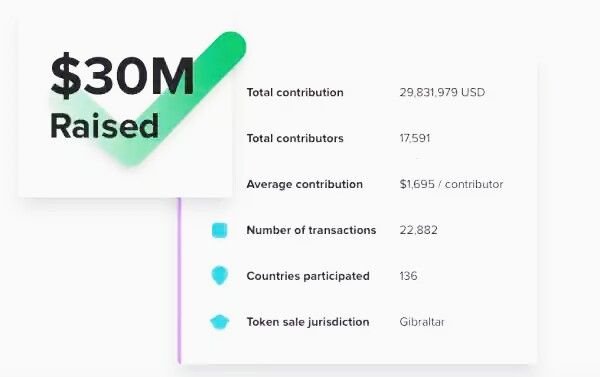Click the square transactions icon
Screen dimensions: 600x377
click(220, 230)
